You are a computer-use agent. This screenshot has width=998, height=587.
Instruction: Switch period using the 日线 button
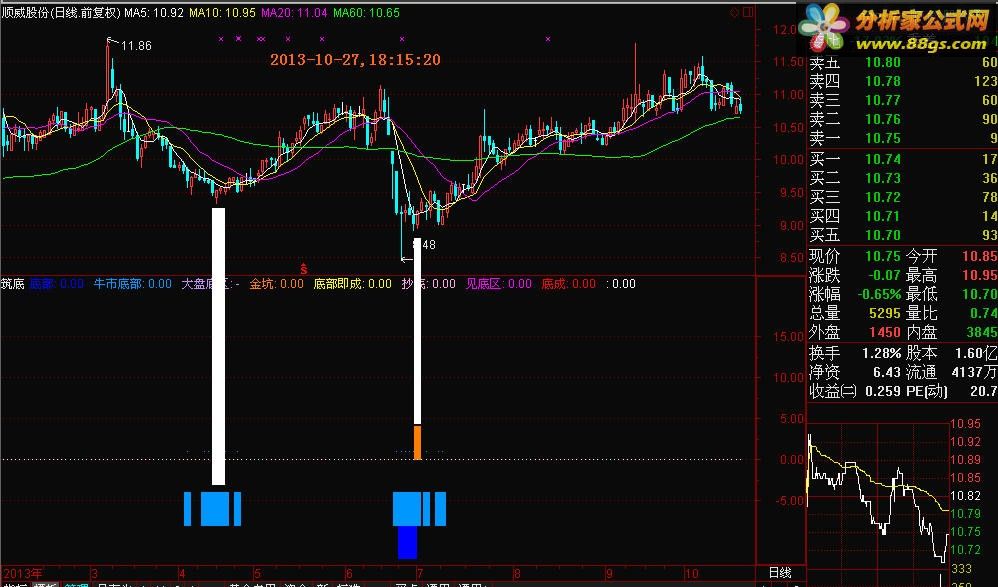coord(780,573)
